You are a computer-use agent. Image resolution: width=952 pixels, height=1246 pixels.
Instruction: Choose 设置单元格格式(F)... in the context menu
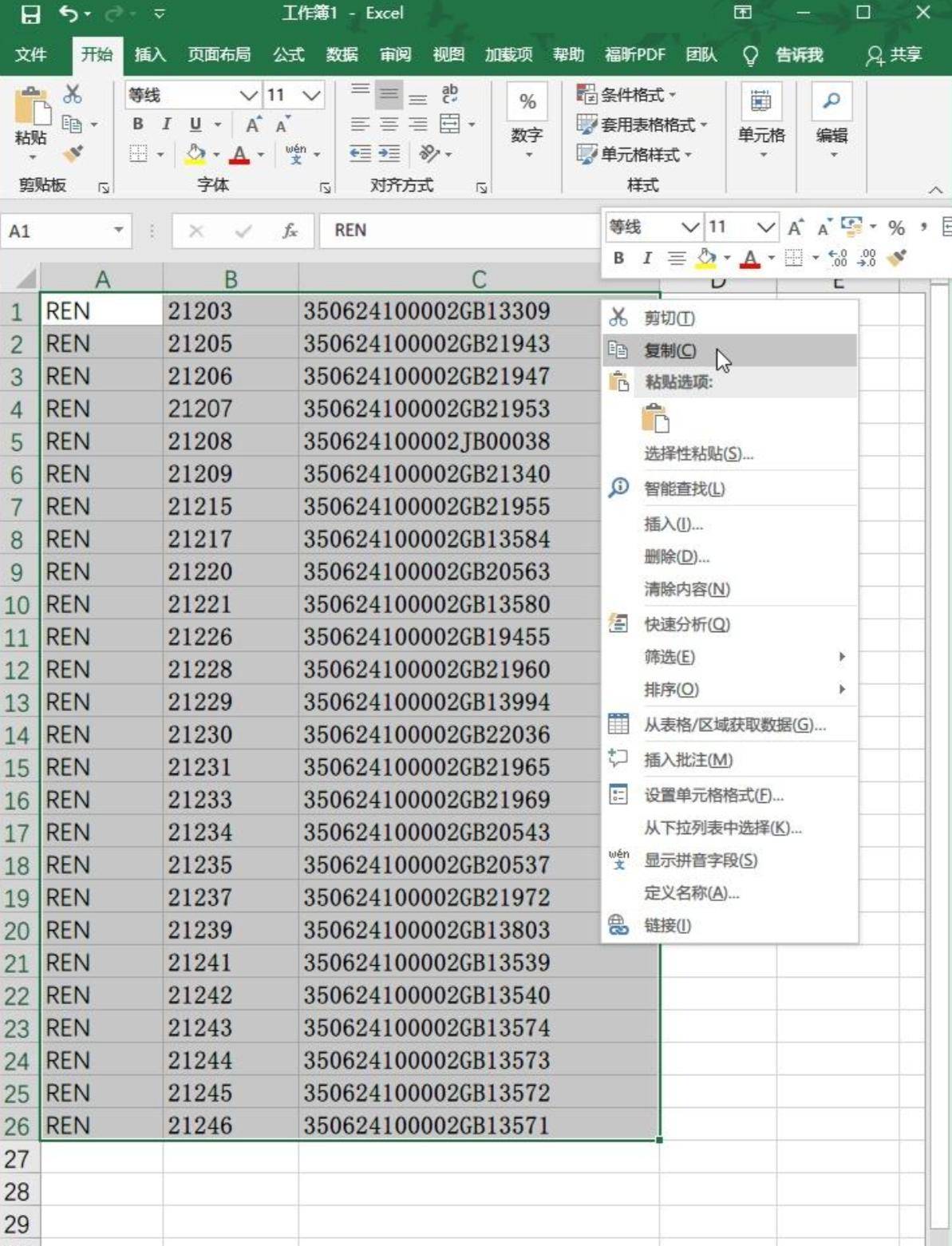click(x=713, y=795)
